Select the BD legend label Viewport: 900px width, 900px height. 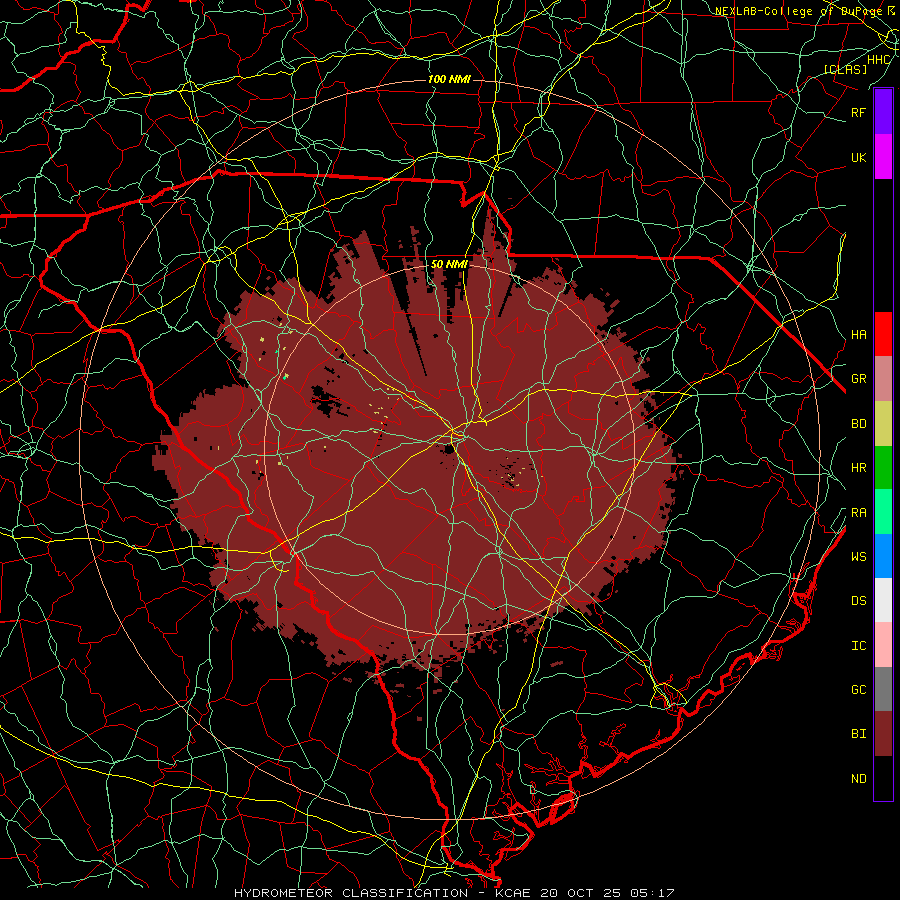858,424
